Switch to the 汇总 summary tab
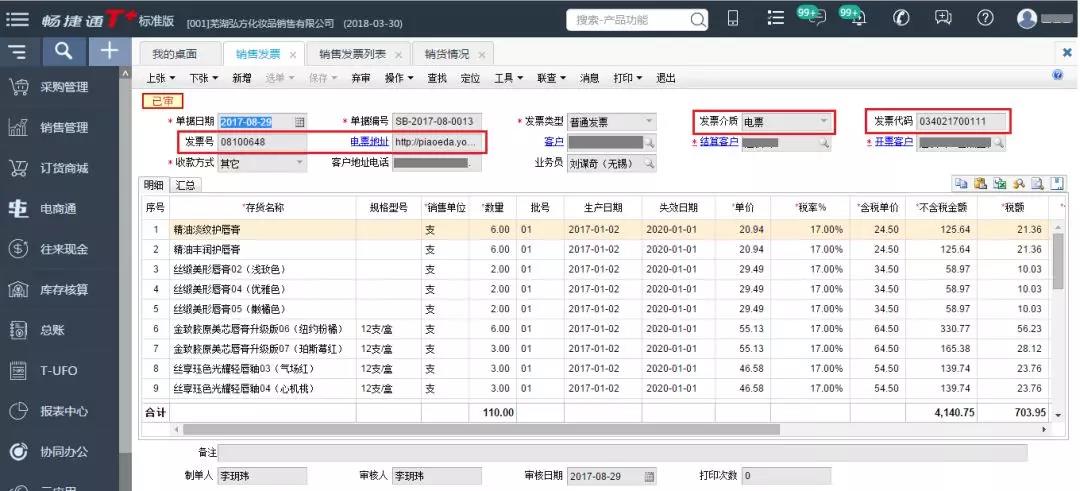Screen dimensions: 1080x491 pyautogui.click(x=185, y=185)
